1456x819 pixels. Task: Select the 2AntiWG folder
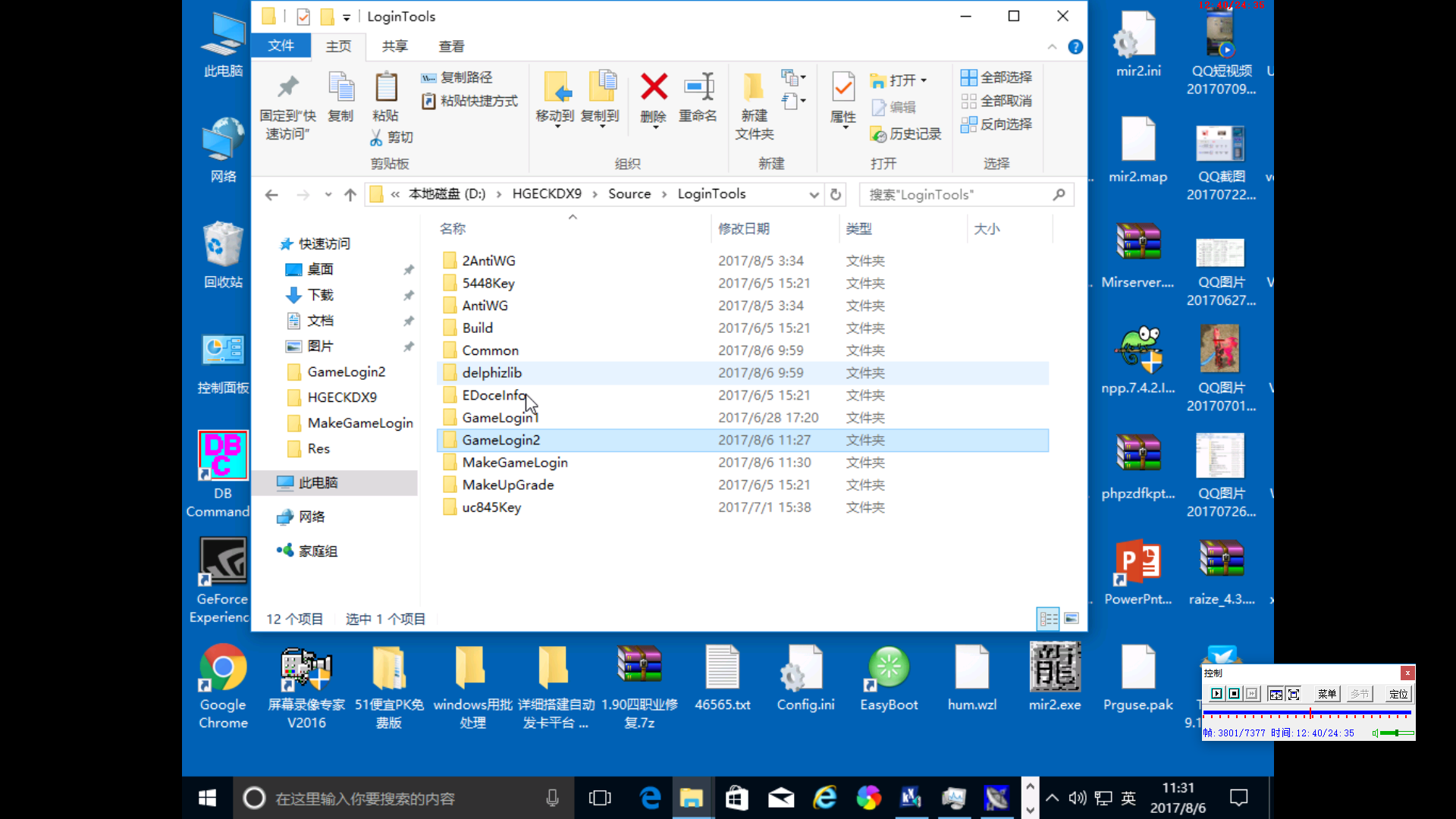coord(742,261)
